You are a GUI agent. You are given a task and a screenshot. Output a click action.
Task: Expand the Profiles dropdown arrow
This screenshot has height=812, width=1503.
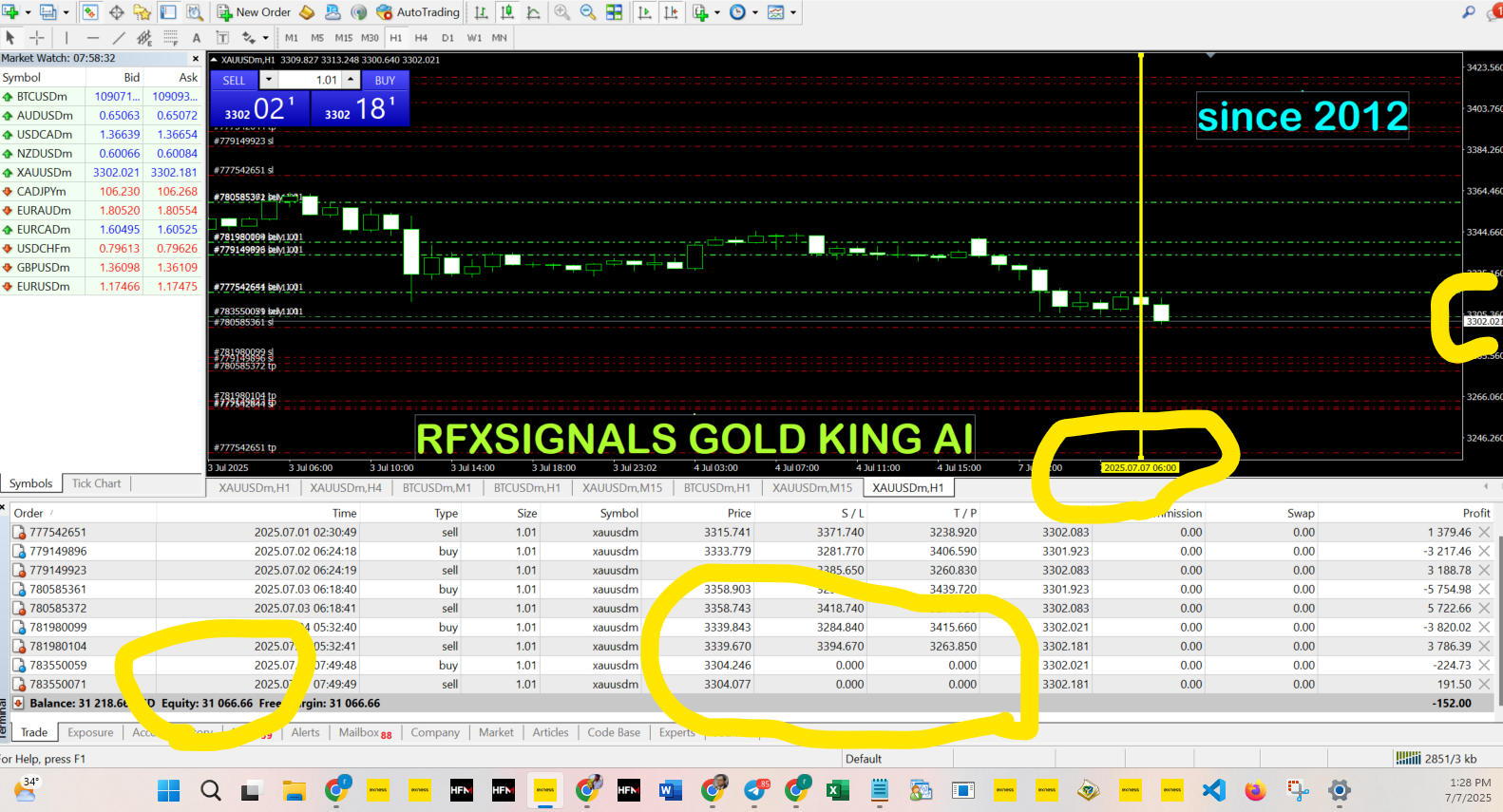click(66, 12)
